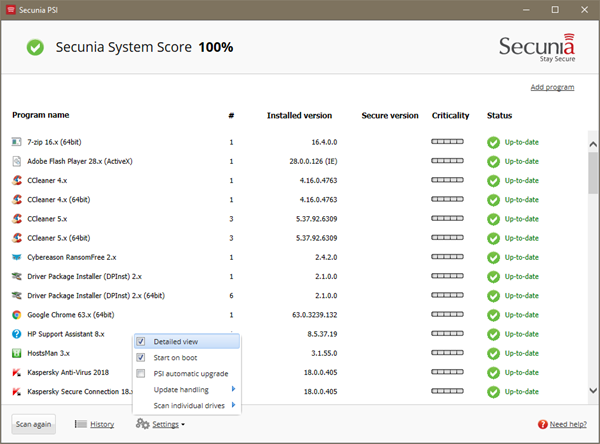Open the Scan individual drives menu entry
Screen dimensions: 600x444
(x=187, y=406)
